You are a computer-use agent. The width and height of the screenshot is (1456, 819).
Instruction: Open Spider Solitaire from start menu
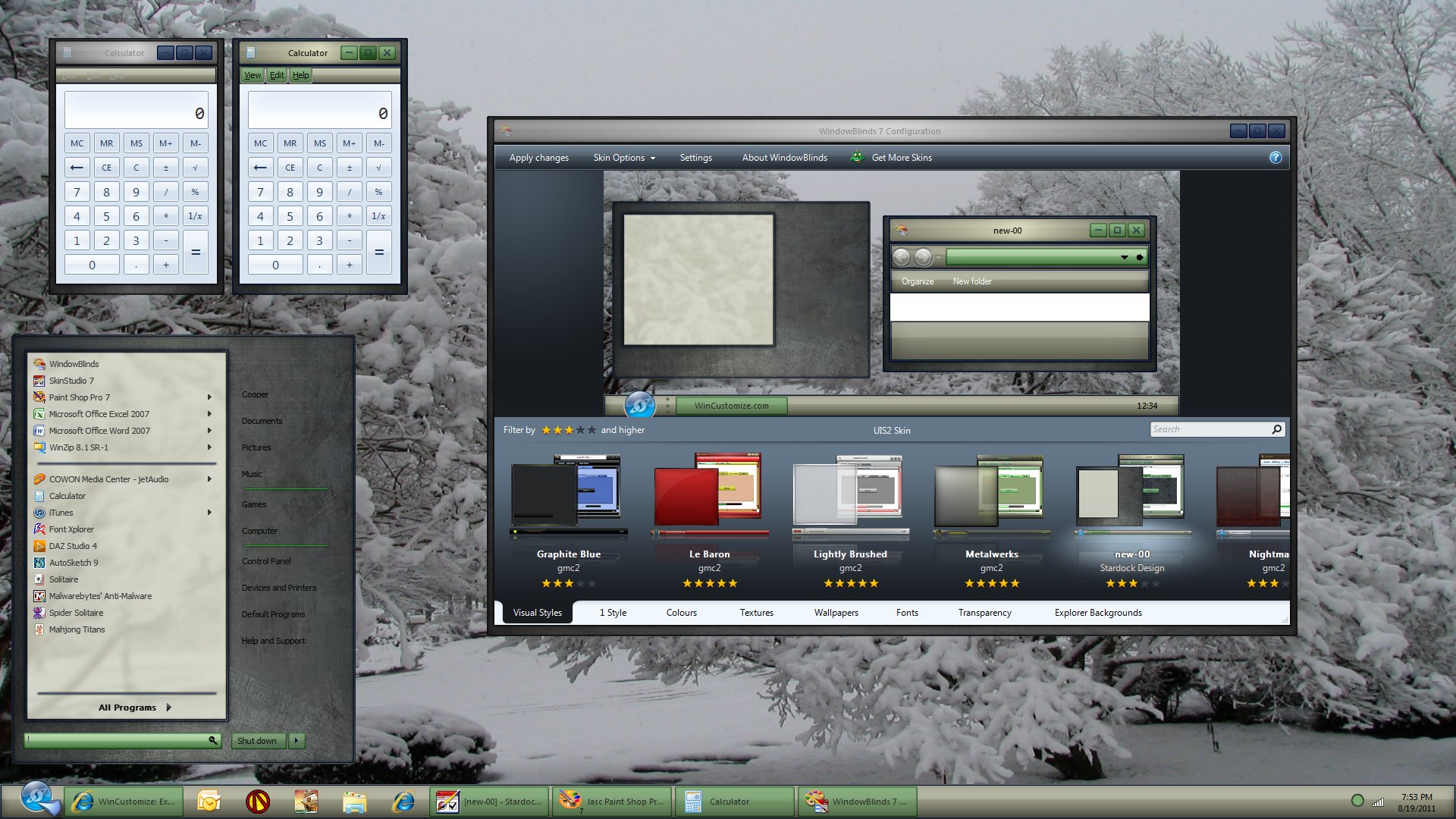[76, 613]
